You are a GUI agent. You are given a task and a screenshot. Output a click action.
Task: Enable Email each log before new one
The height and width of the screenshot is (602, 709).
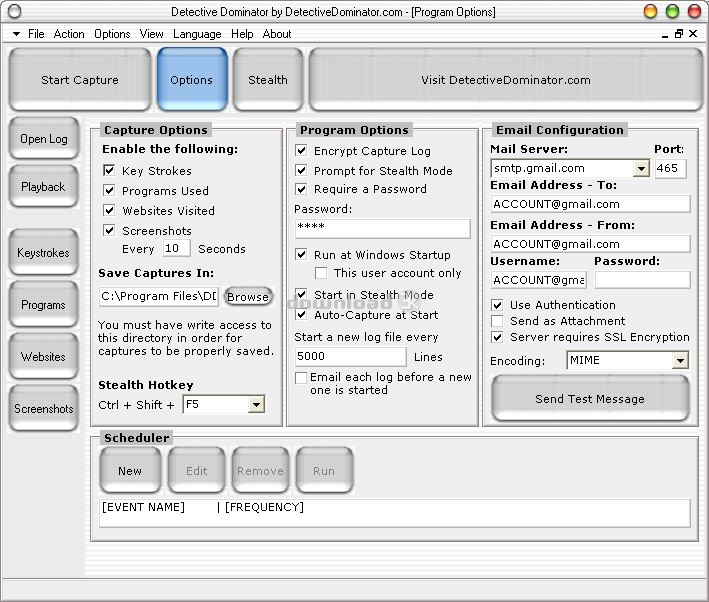(301, 378)
